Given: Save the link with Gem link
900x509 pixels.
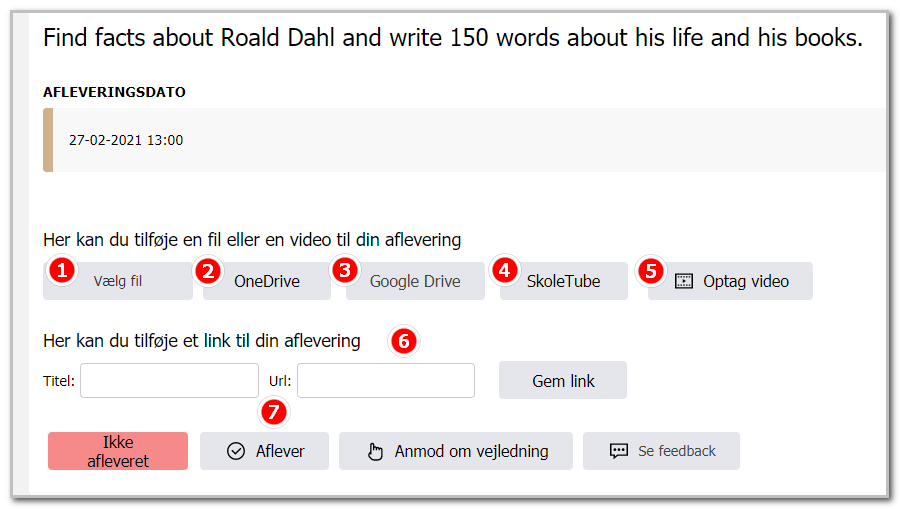Looking at the screenshot, I should 563,380.
